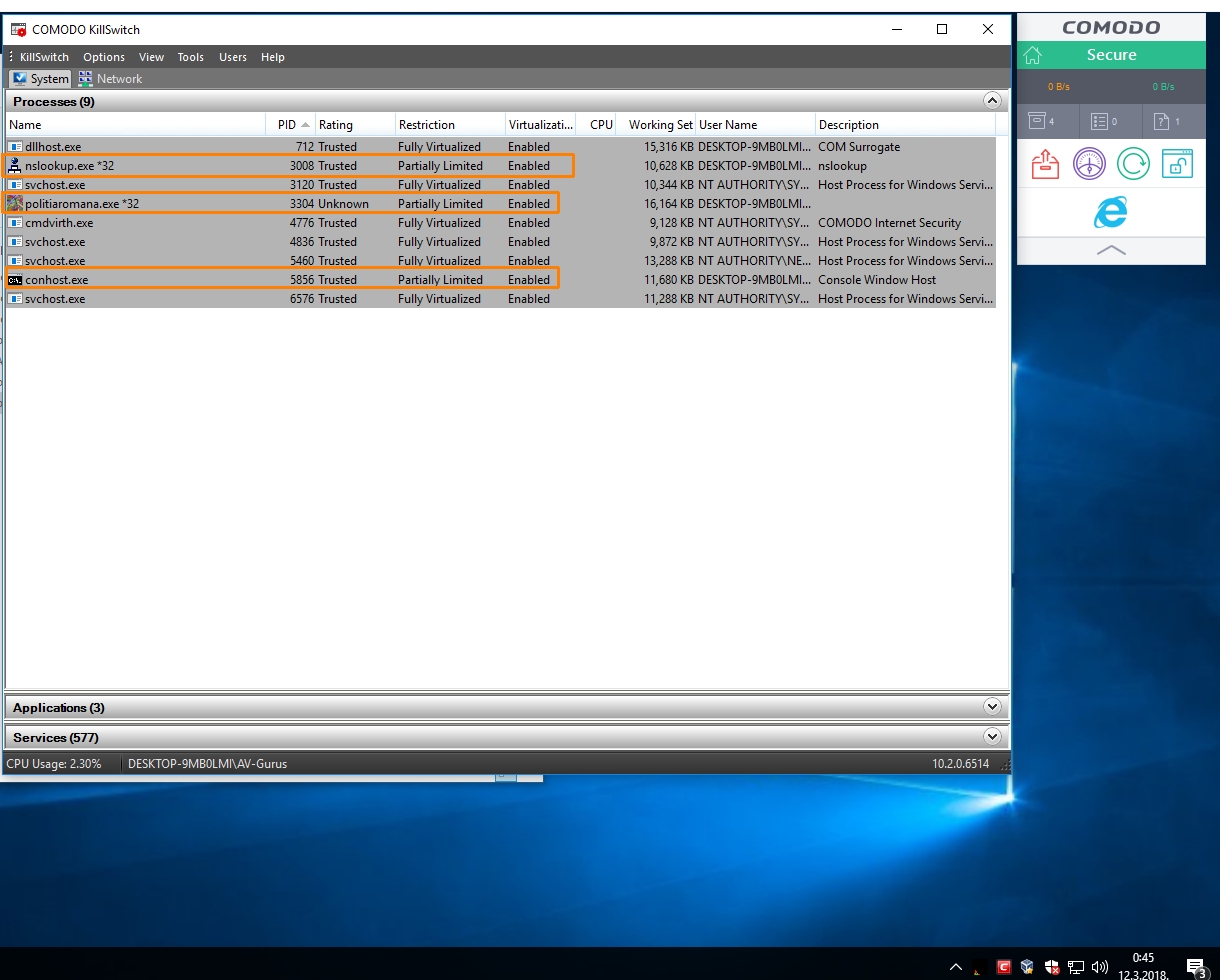Sort by Rating column header
Image resolution: width=1220 pixels, height=980 pixels.
355,125
